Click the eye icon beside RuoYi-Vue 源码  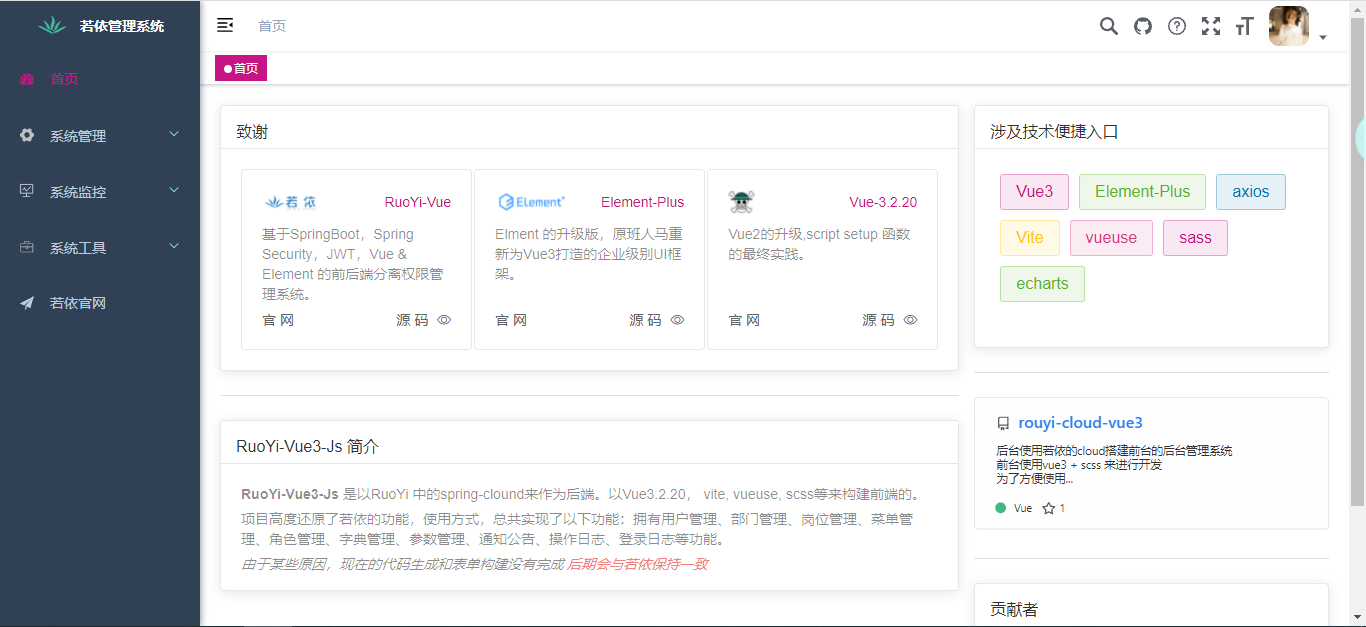click(443, 320)
